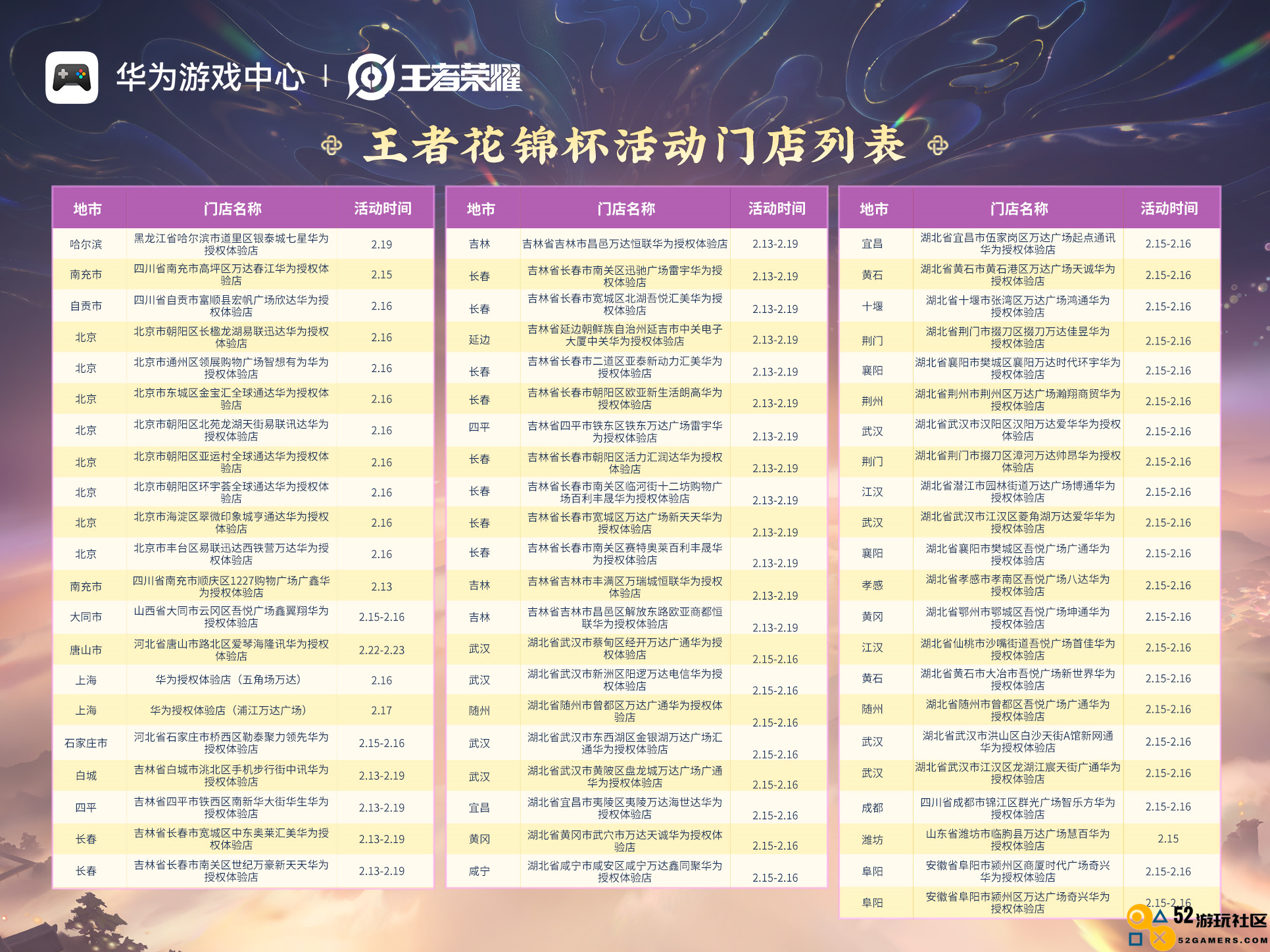Click the 潜江市园林街道万达广场 store name
The width and height of the screenshot is (1270, 952).
(1018, 492)
